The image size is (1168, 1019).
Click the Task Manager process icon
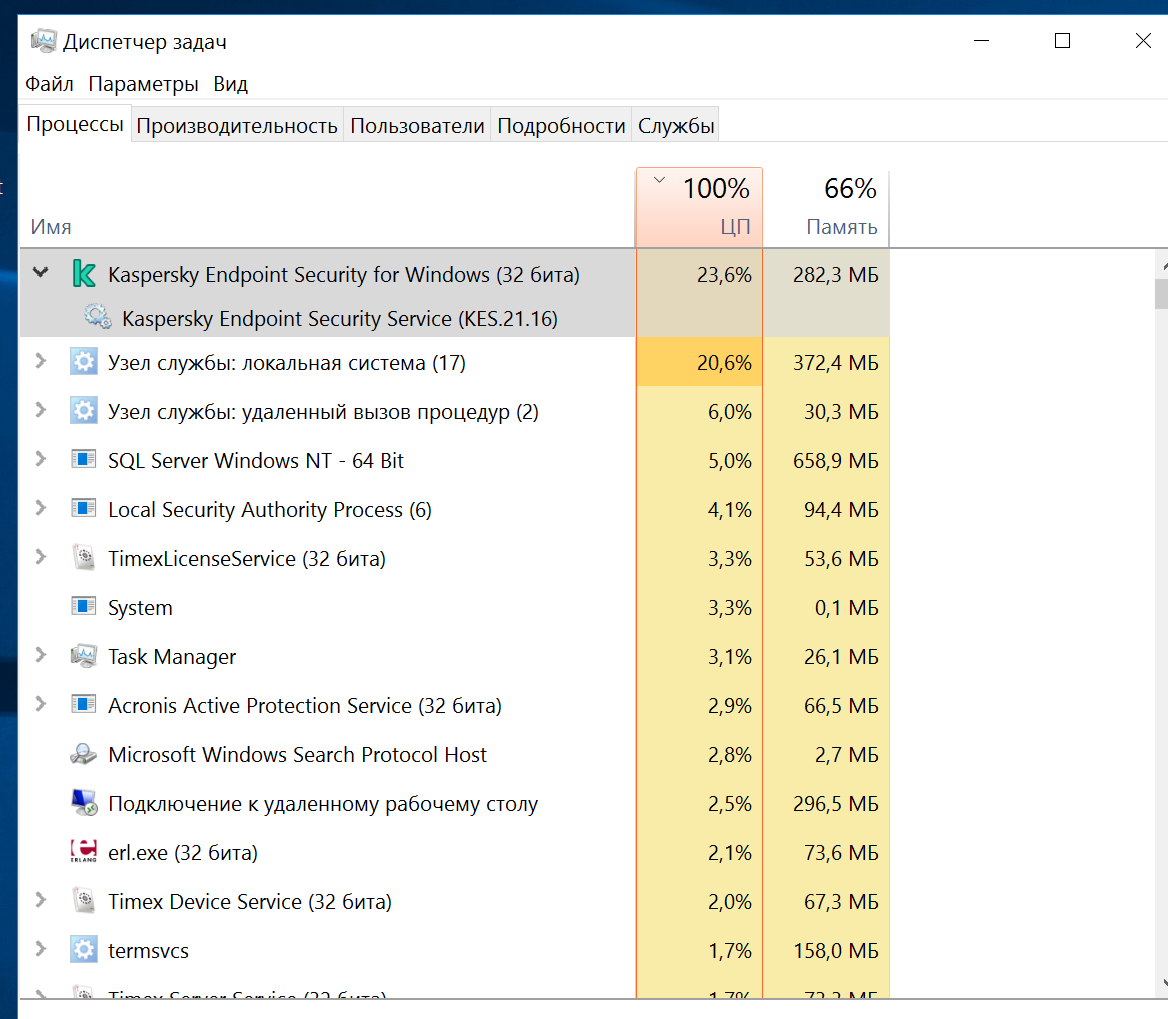tap(83, 656)
